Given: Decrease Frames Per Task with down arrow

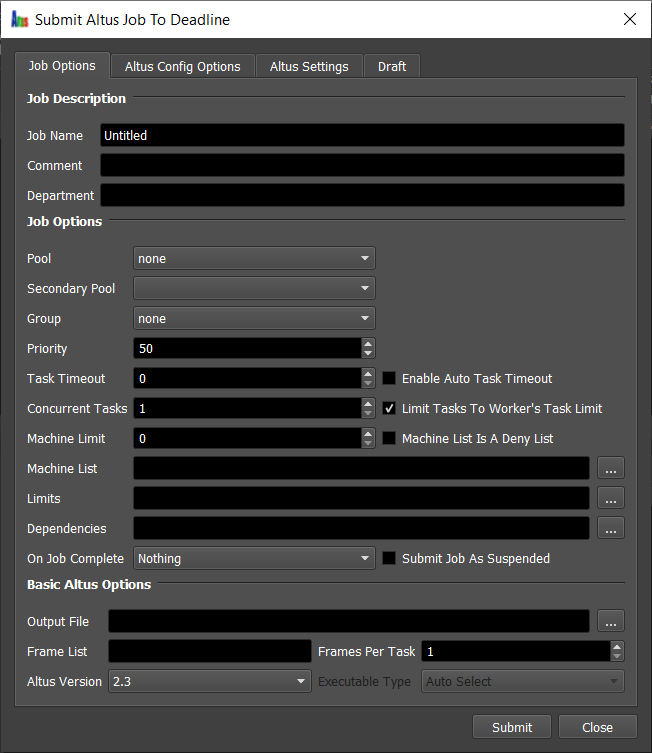Looking at the screenshot, I should [617, 656].
